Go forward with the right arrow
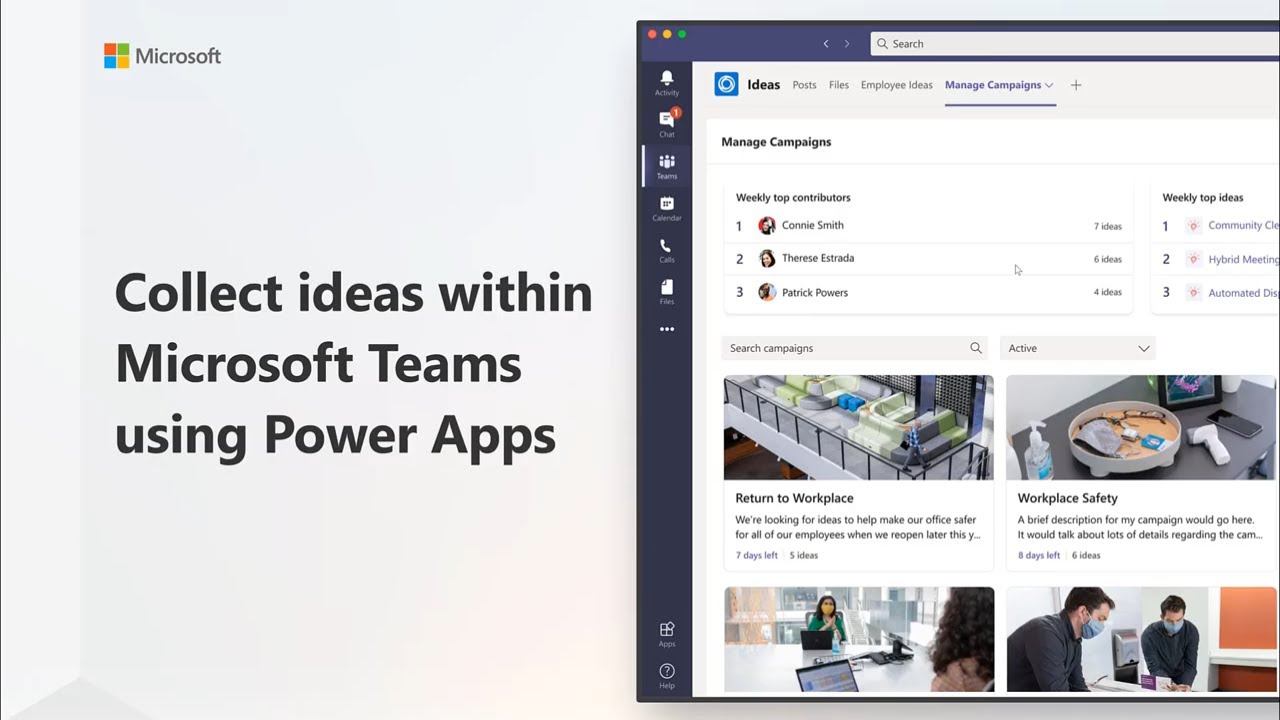The image size is (1280, 720). click(x=847, y=44)
